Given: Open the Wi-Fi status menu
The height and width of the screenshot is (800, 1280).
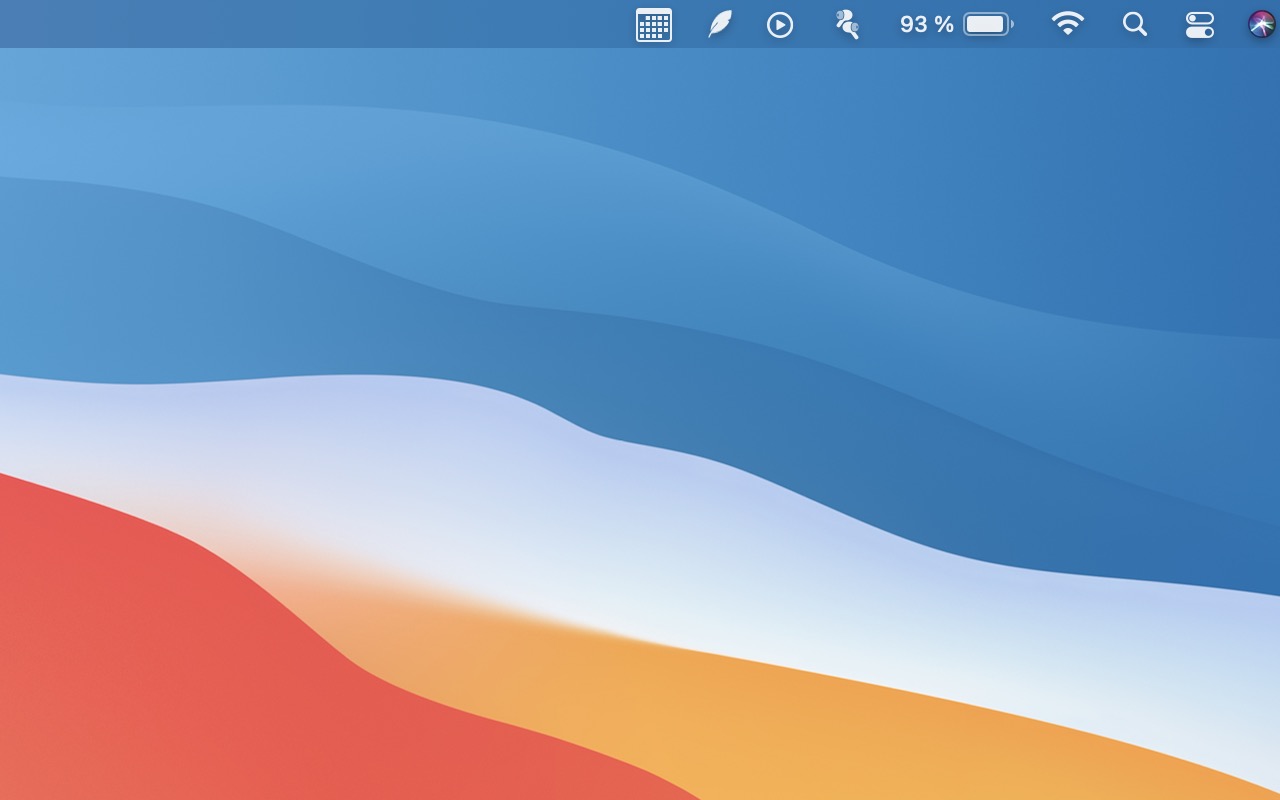Looking at the screenshot, I should 1067,25.
